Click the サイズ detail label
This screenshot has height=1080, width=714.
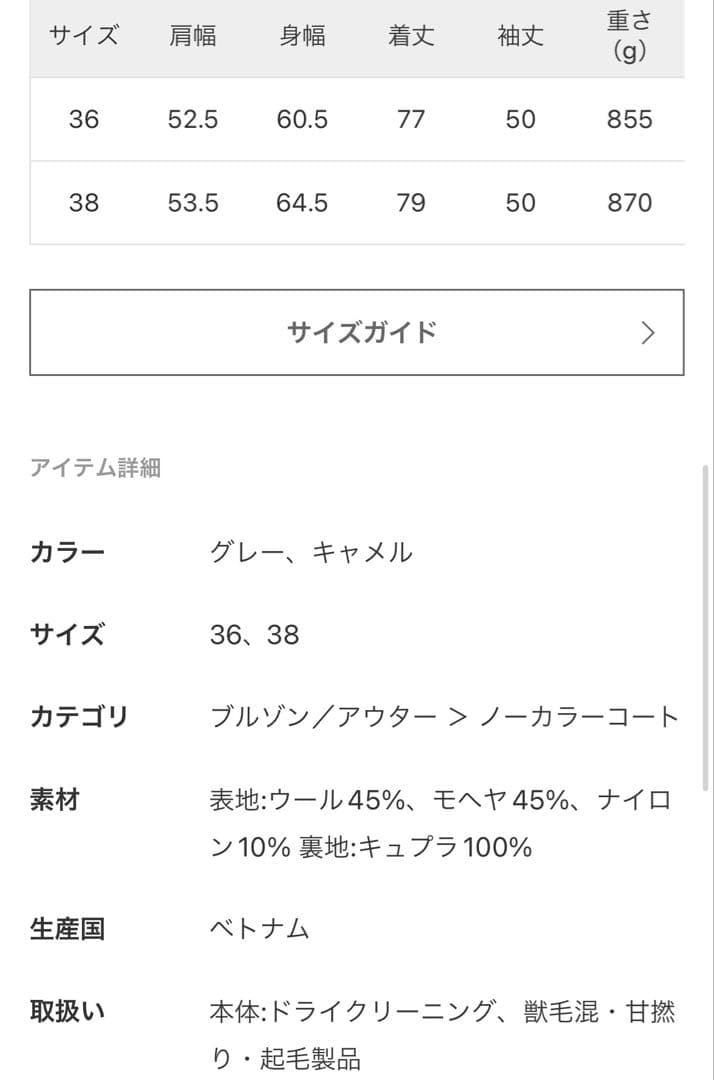click(65, 634)
